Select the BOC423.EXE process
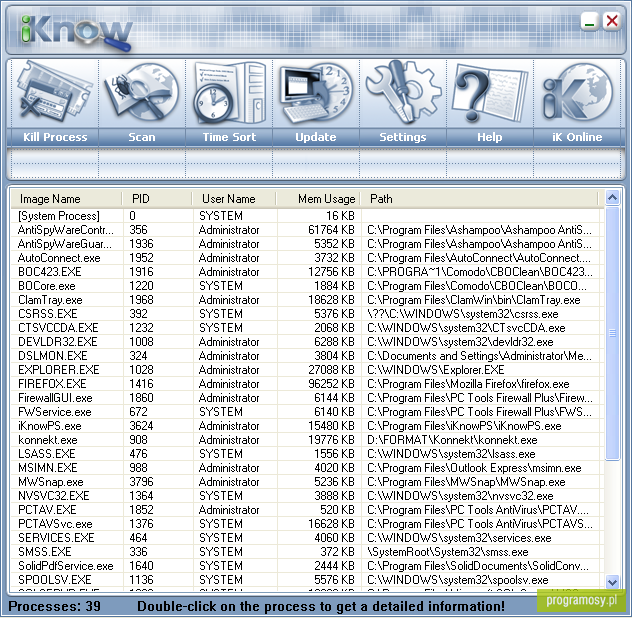 [x=307, y=272]
